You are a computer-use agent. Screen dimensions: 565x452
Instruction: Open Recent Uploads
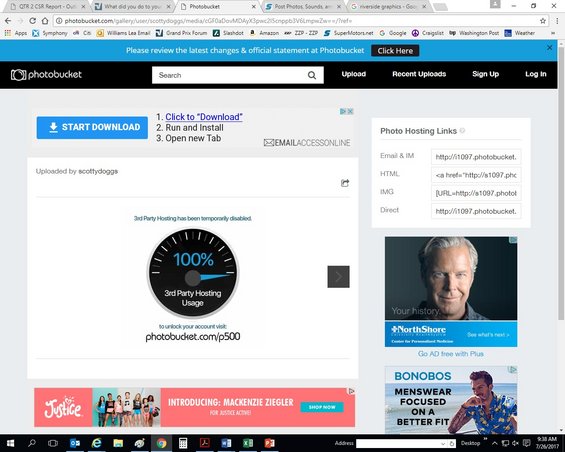click(419, 74)
